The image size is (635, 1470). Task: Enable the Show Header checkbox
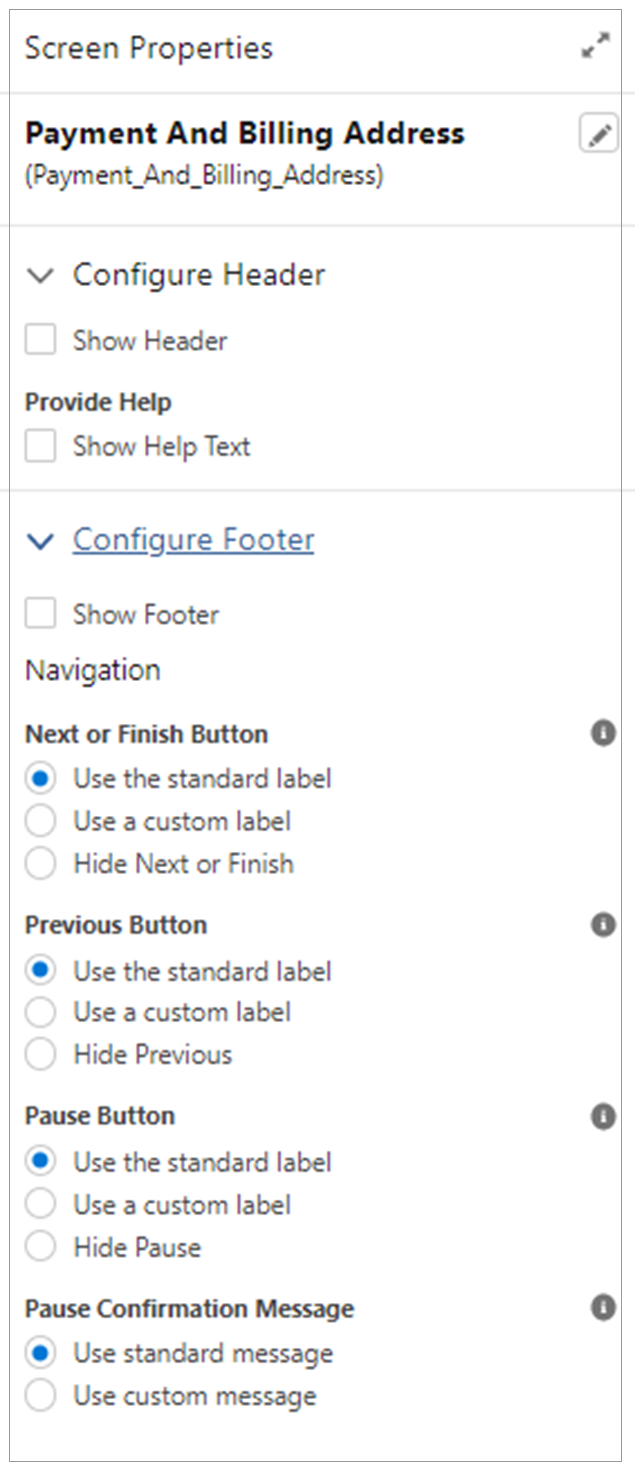coord(41,340)
